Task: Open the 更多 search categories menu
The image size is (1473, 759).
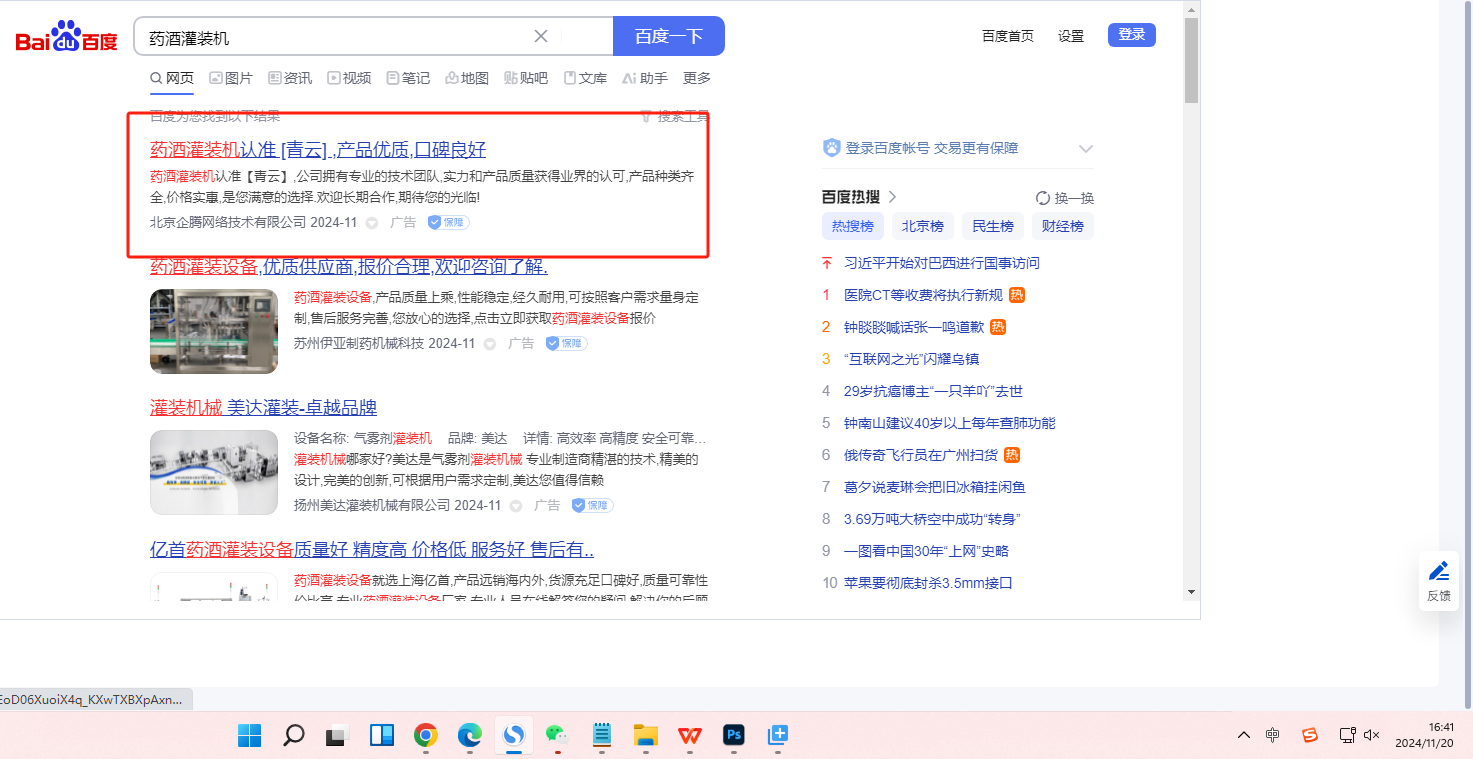Action: pyautogui.click(x=696, y=78)
